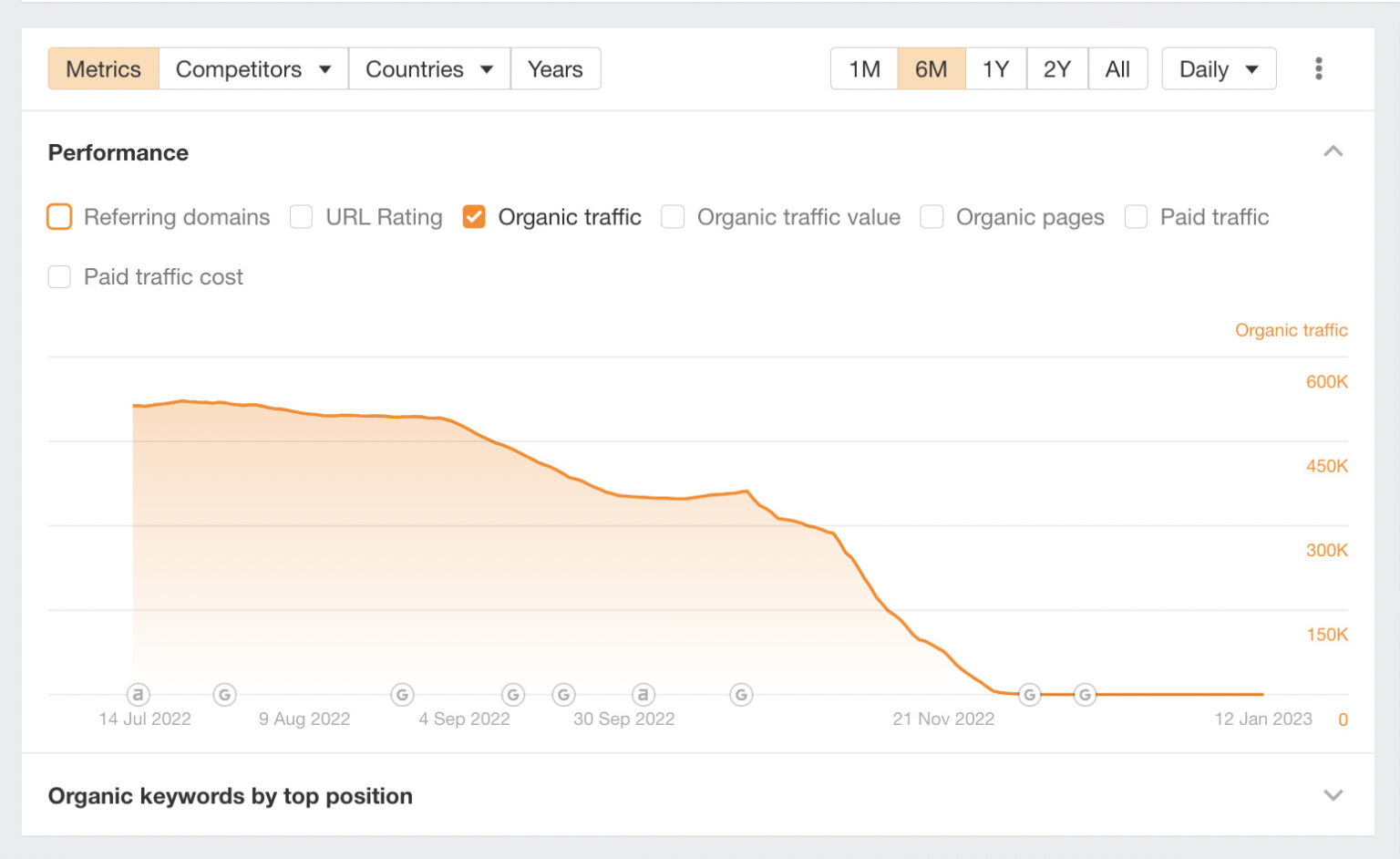The height and width of the screenshot is (859, 1400).
Task: Check the URL Rating checkbox
Action: click(301, 217)
